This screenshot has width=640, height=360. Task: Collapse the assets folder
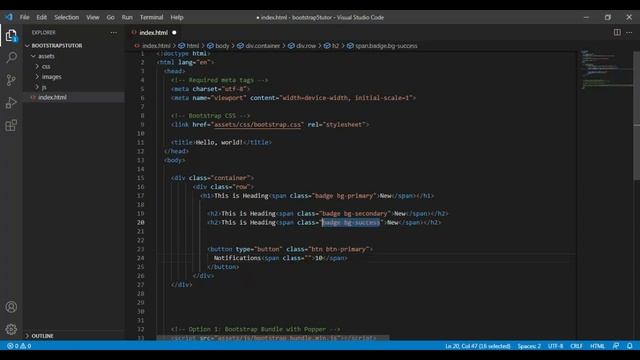(46, 56)
